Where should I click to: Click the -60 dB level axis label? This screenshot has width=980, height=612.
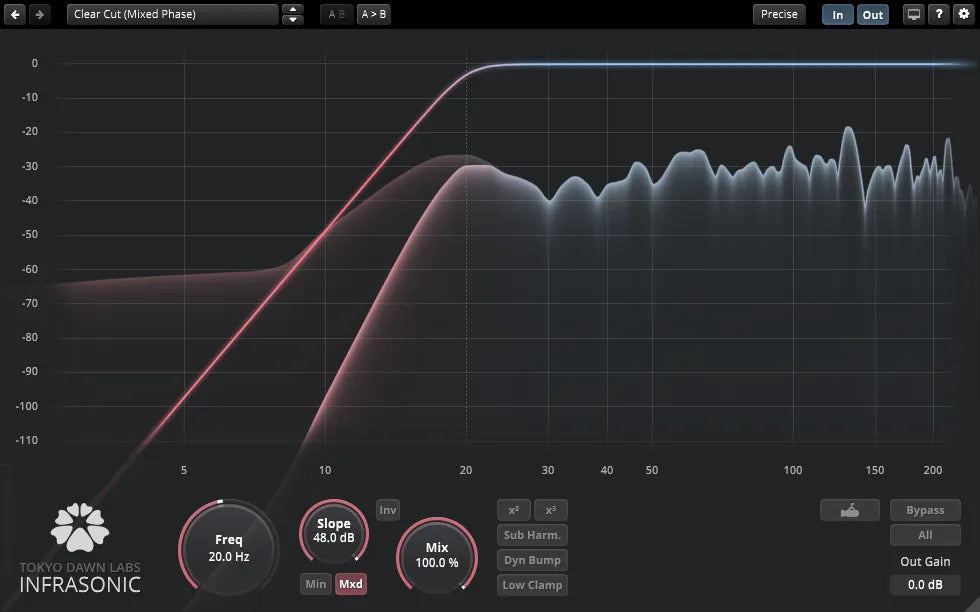[x=29, y=269]
